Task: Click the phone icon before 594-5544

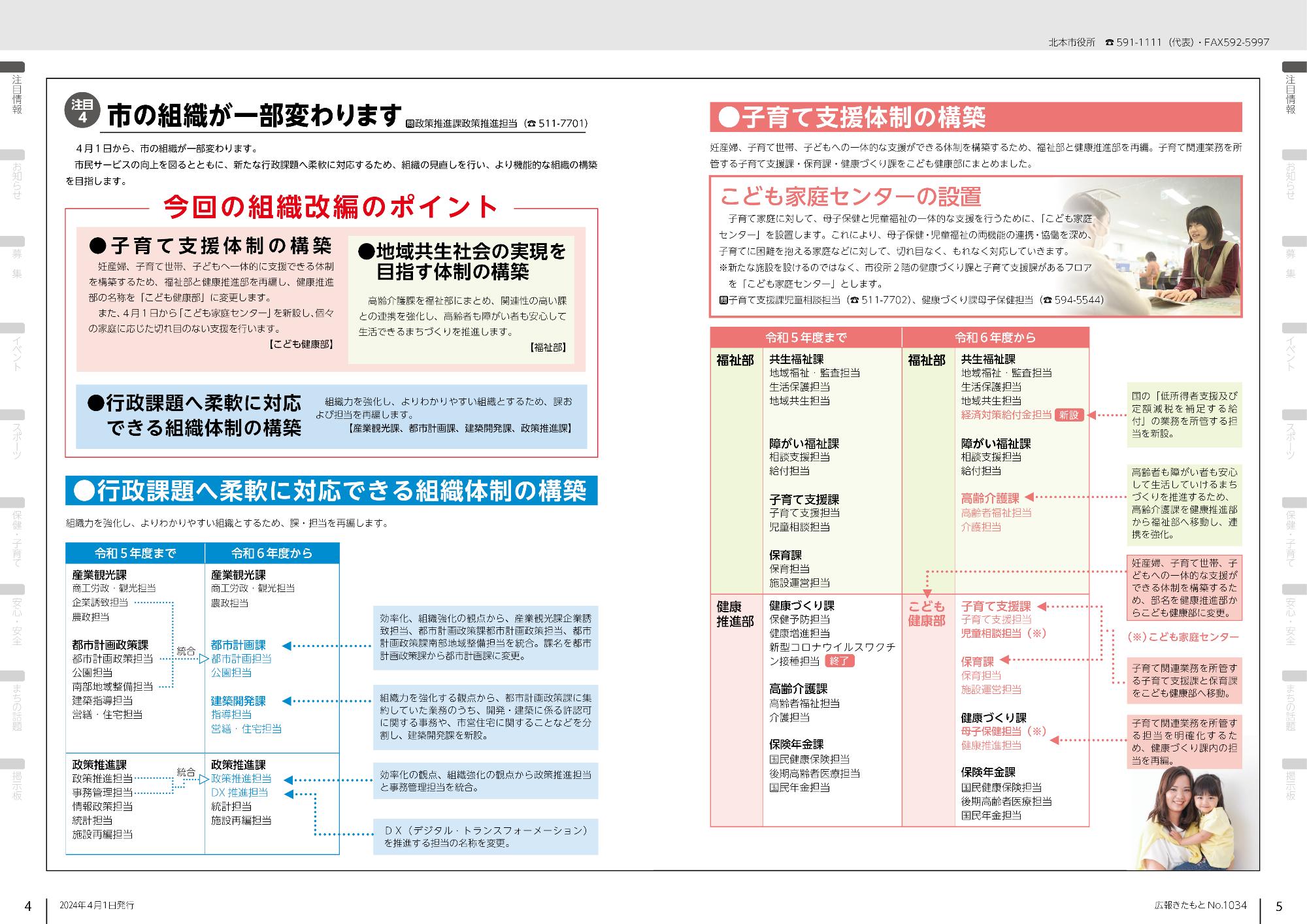Action: (x=1047, y=300)
